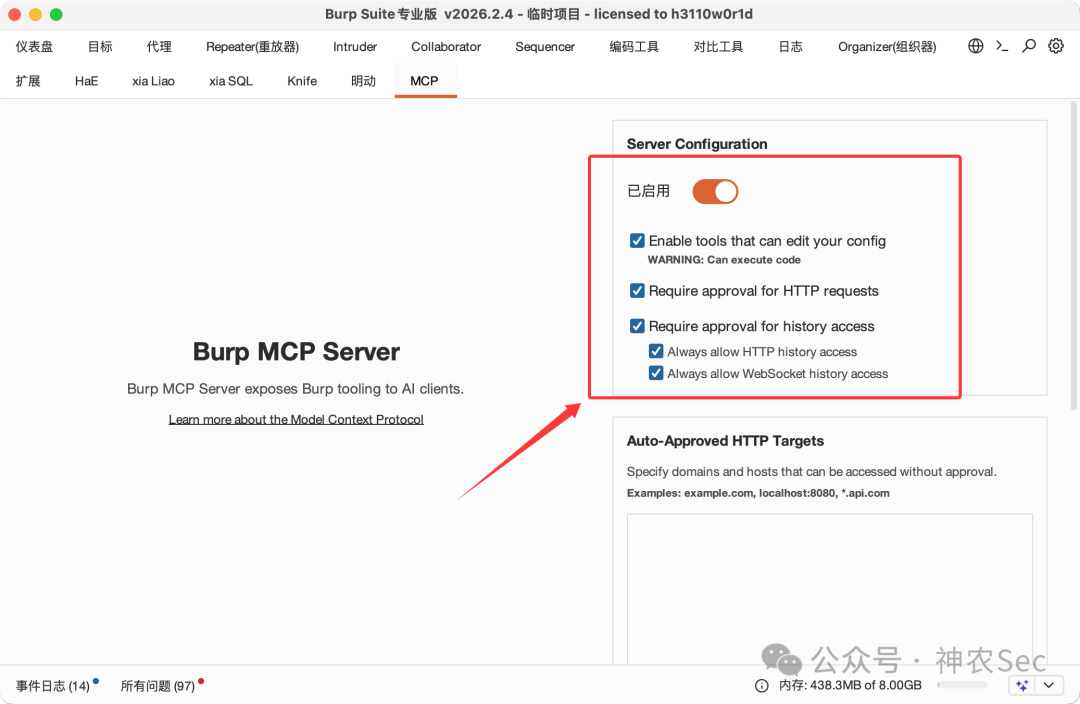The image size is (1080, 704).
Task: Switch to the 代理 tab
Action: pos(159,47)
